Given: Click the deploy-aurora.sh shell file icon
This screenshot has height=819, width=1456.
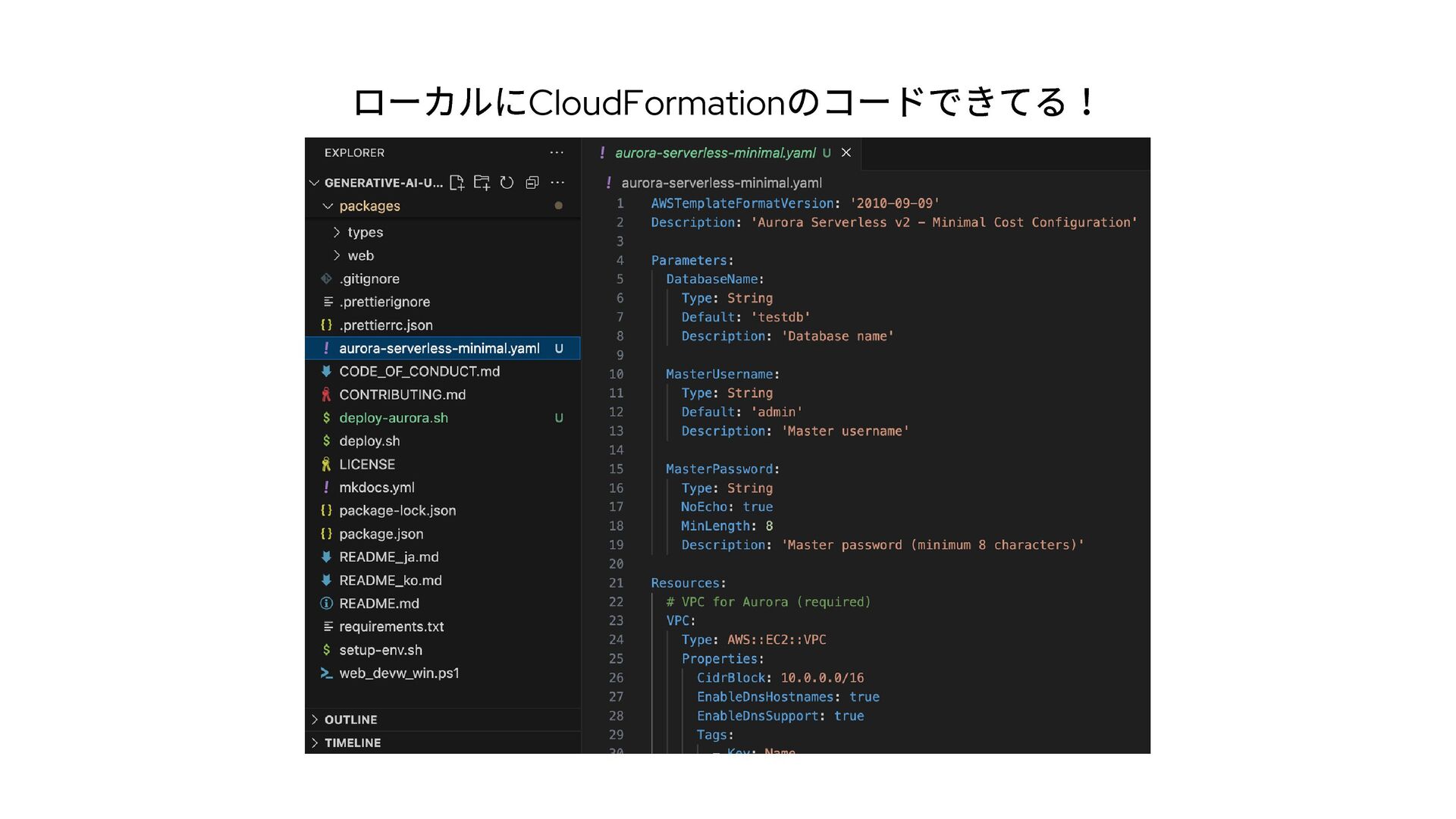Looking at the screenshot, I should click(326, 418).
